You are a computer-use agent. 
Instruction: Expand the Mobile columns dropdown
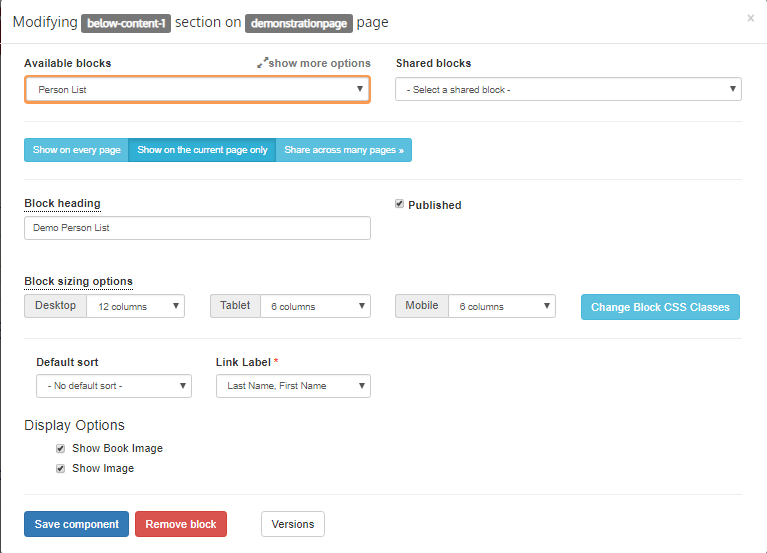pos(501,306)
